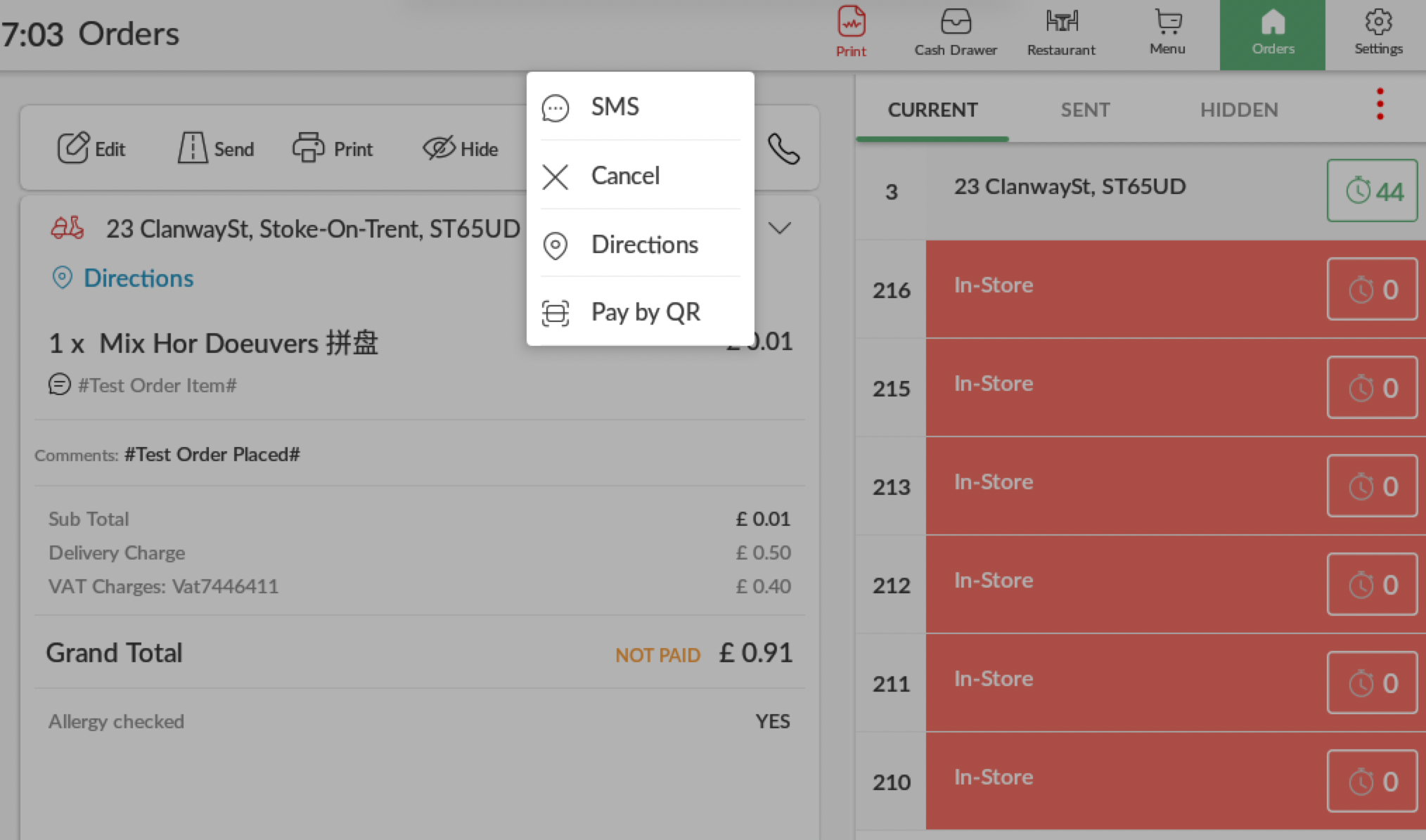Click the blue Directions link
1426x840 pixels.
pos(138,278)
